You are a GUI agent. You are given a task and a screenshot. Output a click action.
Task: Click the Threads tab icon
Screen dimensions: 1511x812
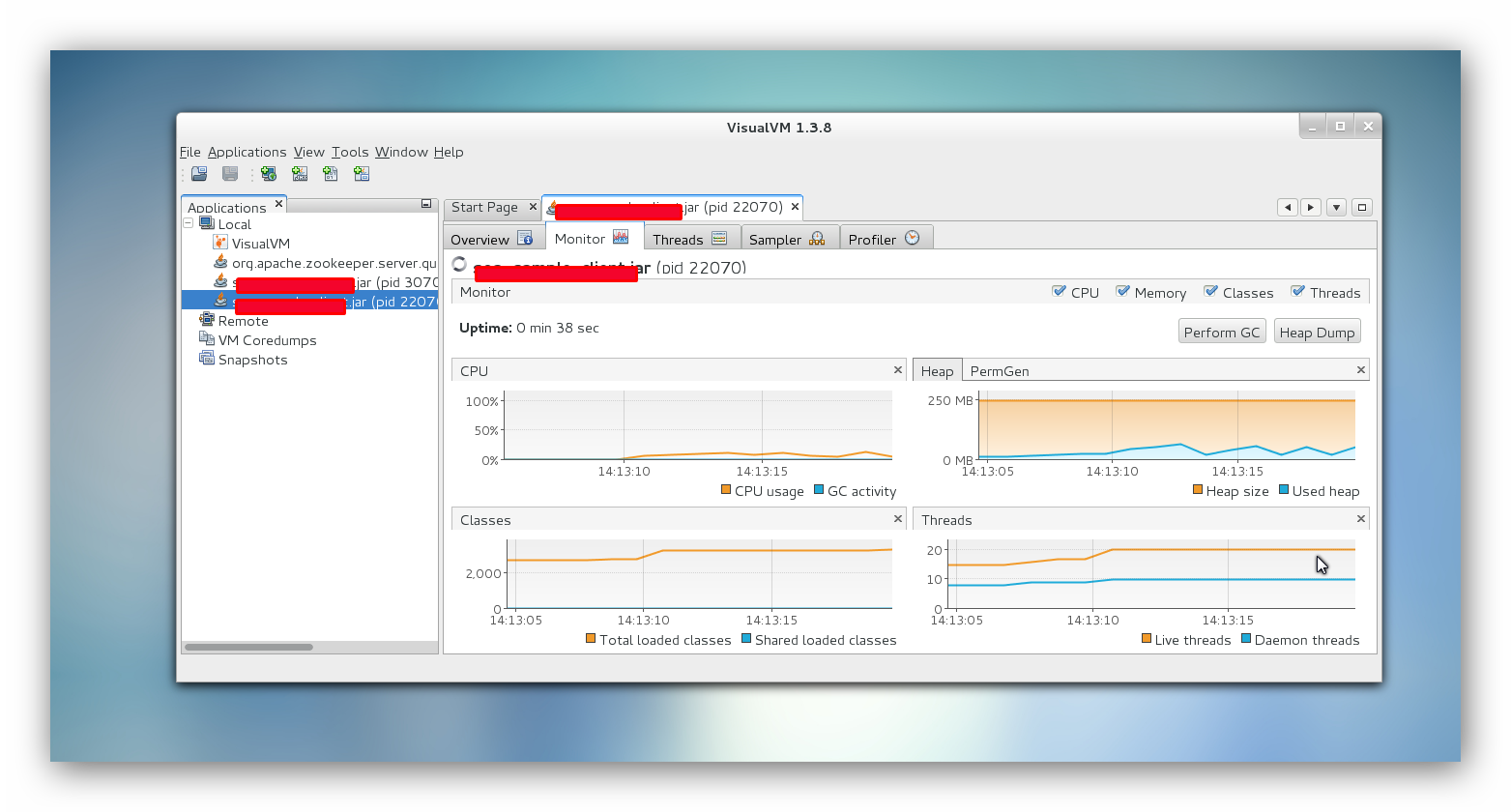click(x=719, y=238)
